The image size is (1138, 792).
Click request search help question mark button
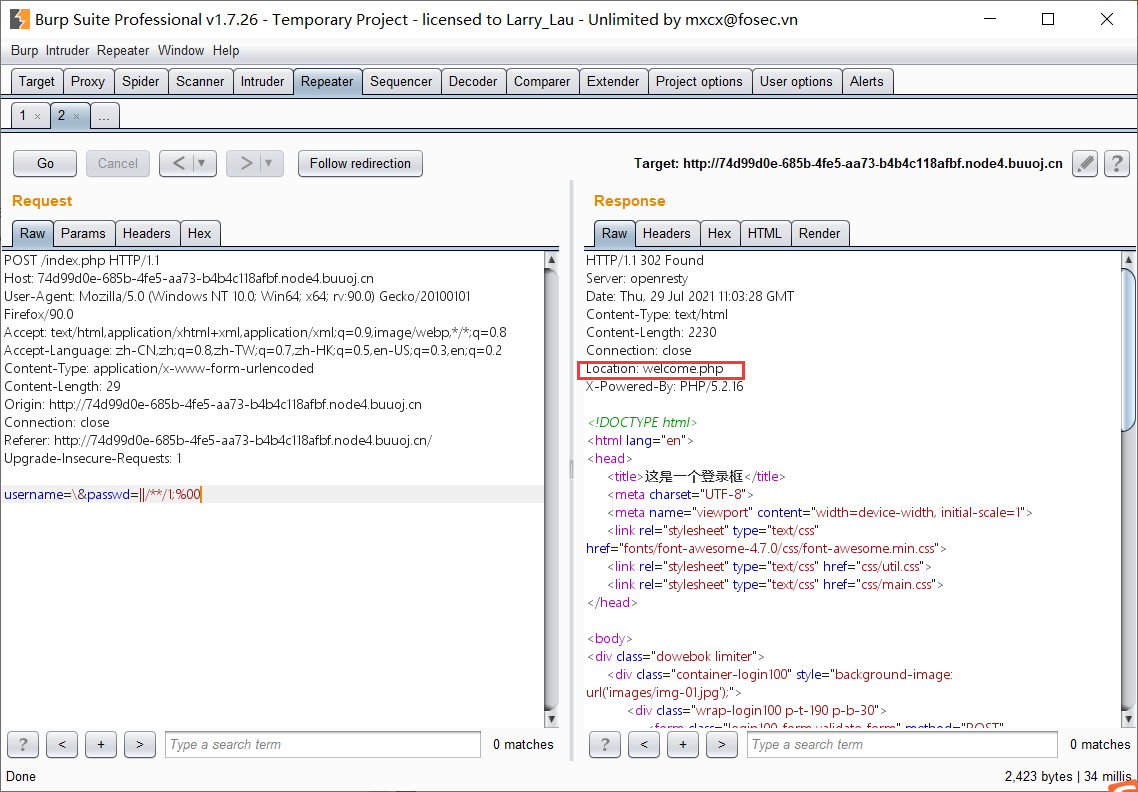coord(22,744)
